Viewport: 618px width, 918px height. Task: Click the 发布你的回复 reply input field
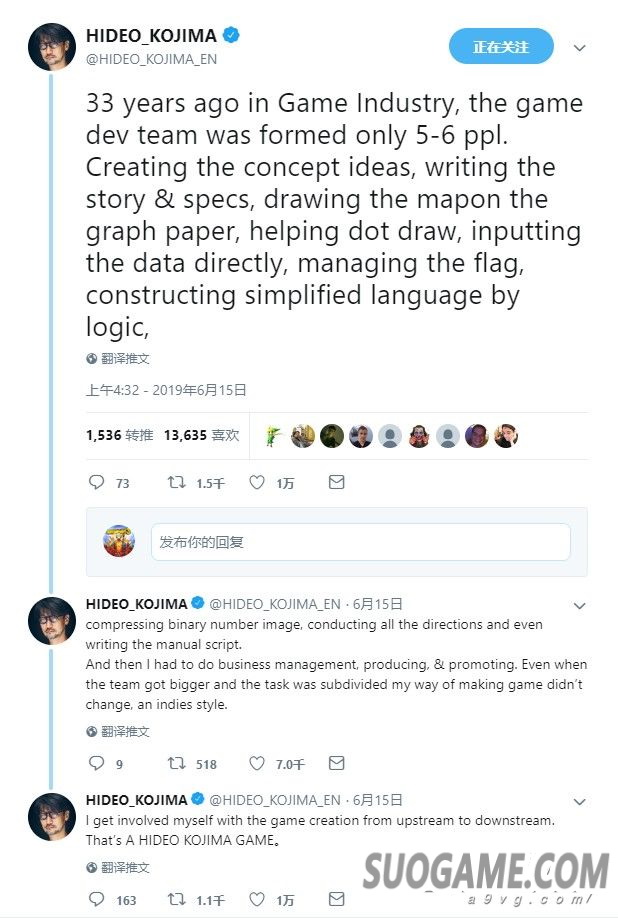tap(360, 542)
